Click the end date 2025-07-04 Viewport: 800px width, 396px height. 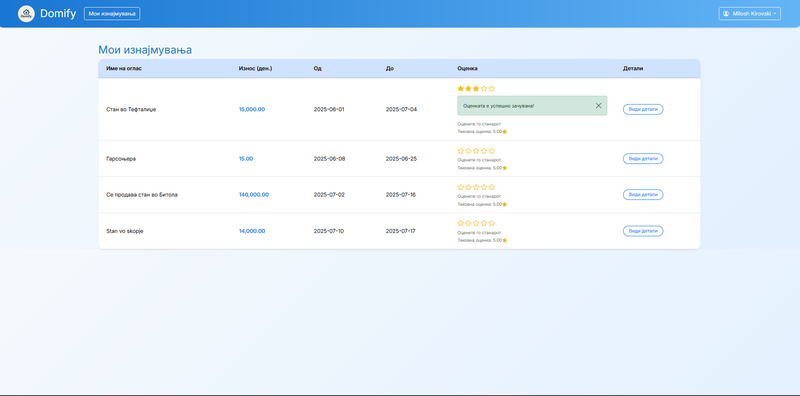[402, 109]
